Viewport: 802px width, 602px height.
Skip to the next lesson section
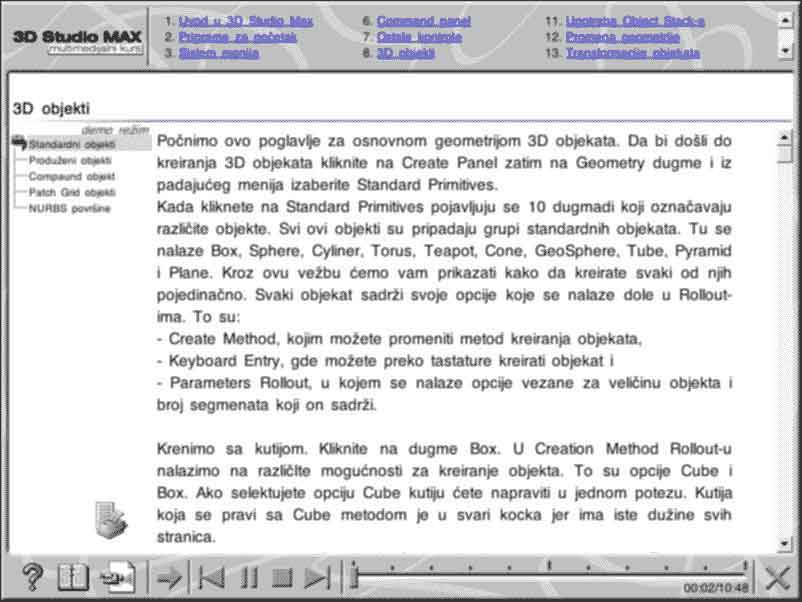317,577
